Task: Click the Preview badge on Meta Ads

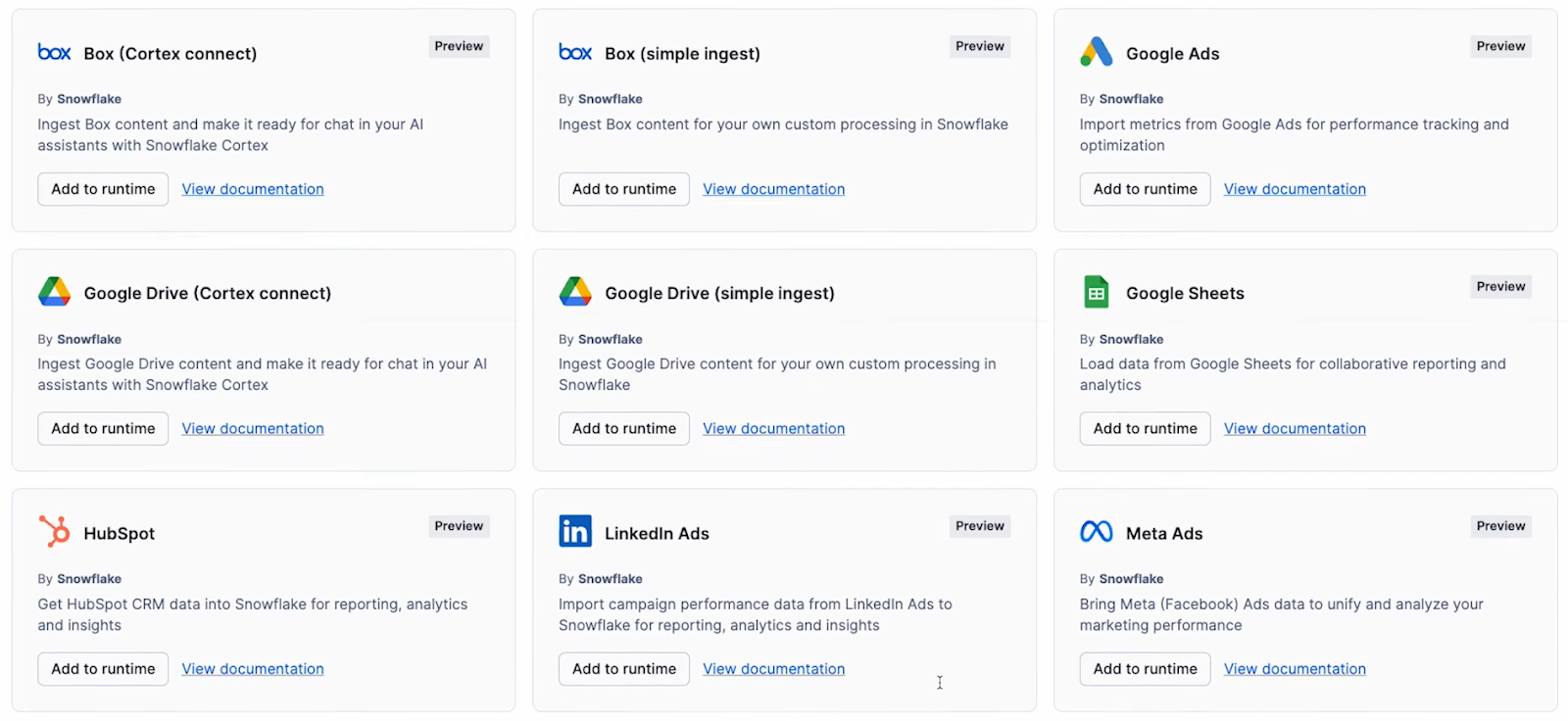Action: (1500, 526)
